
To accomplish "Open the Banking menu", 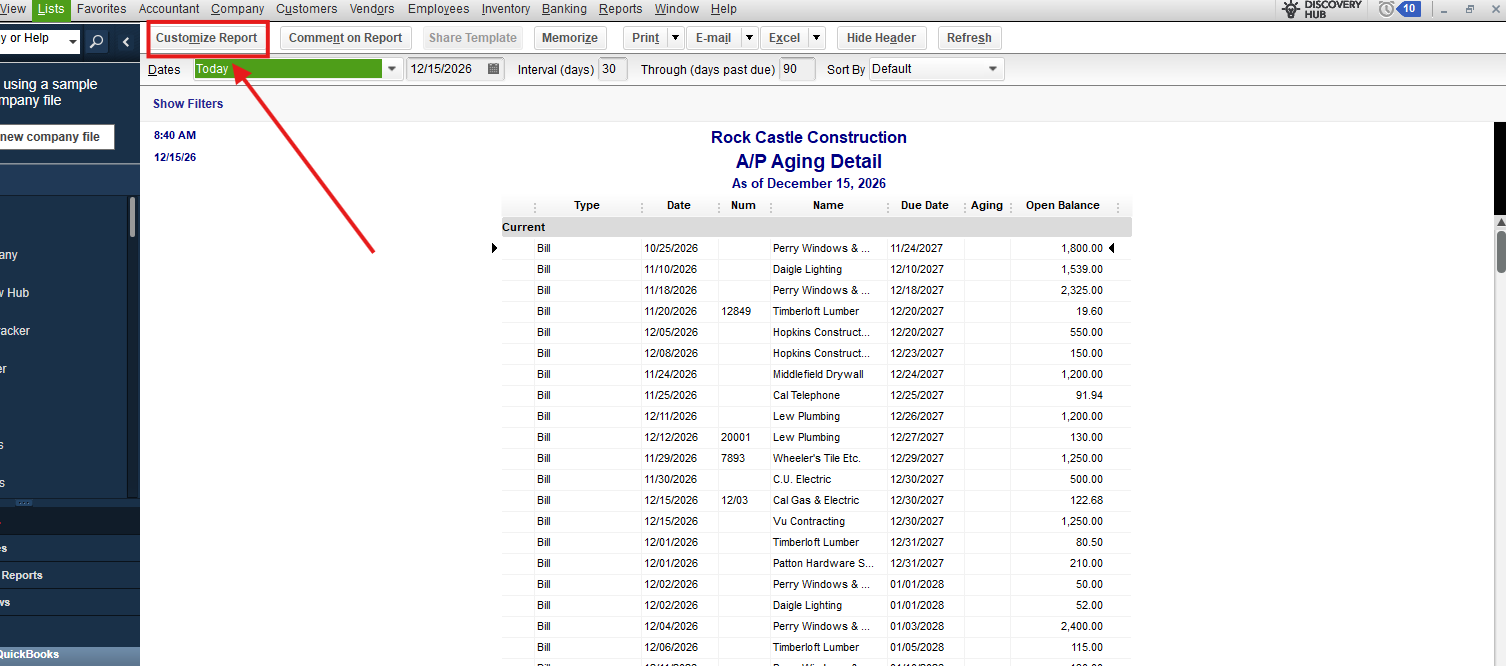I will coord(564,9).
